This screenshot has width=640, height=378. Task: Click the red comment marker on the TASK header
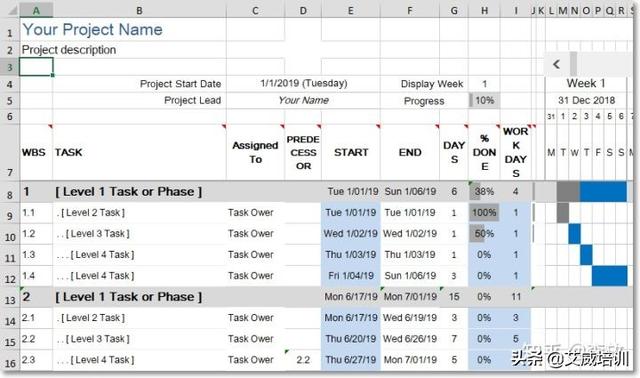point(224,127)
